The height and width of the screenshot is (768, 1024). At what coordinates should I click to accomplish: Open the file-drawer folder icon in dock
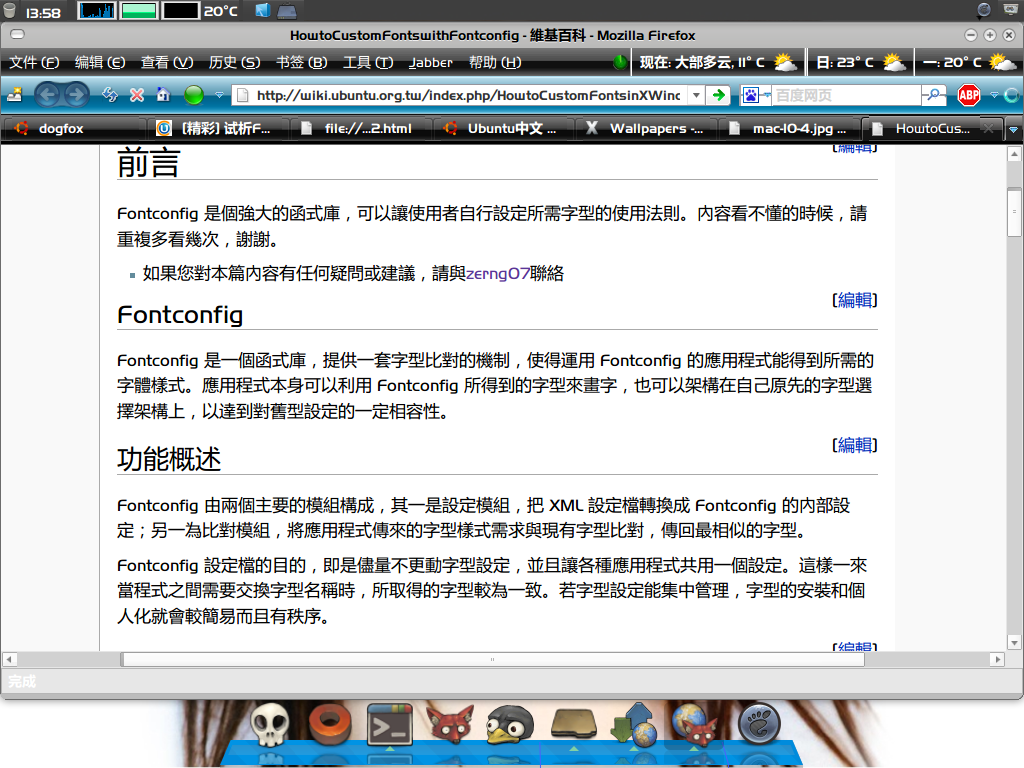click(573, 725)
